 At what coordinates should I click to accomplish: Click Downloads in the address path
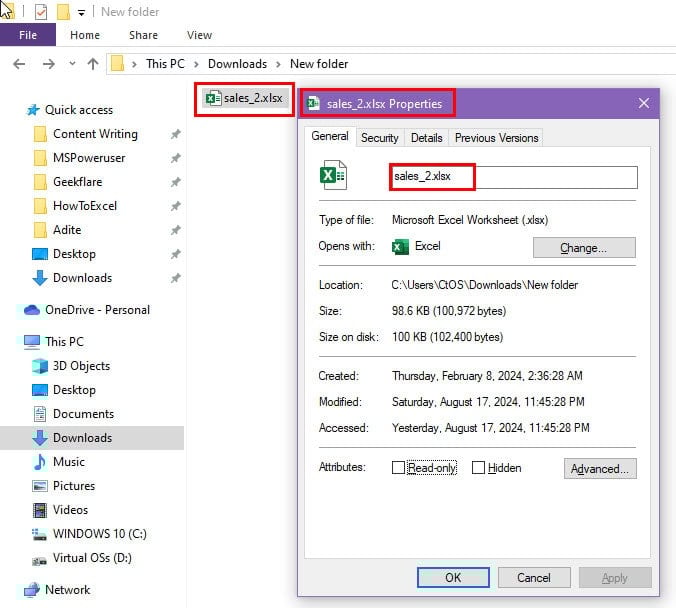[x=237, y=64]
